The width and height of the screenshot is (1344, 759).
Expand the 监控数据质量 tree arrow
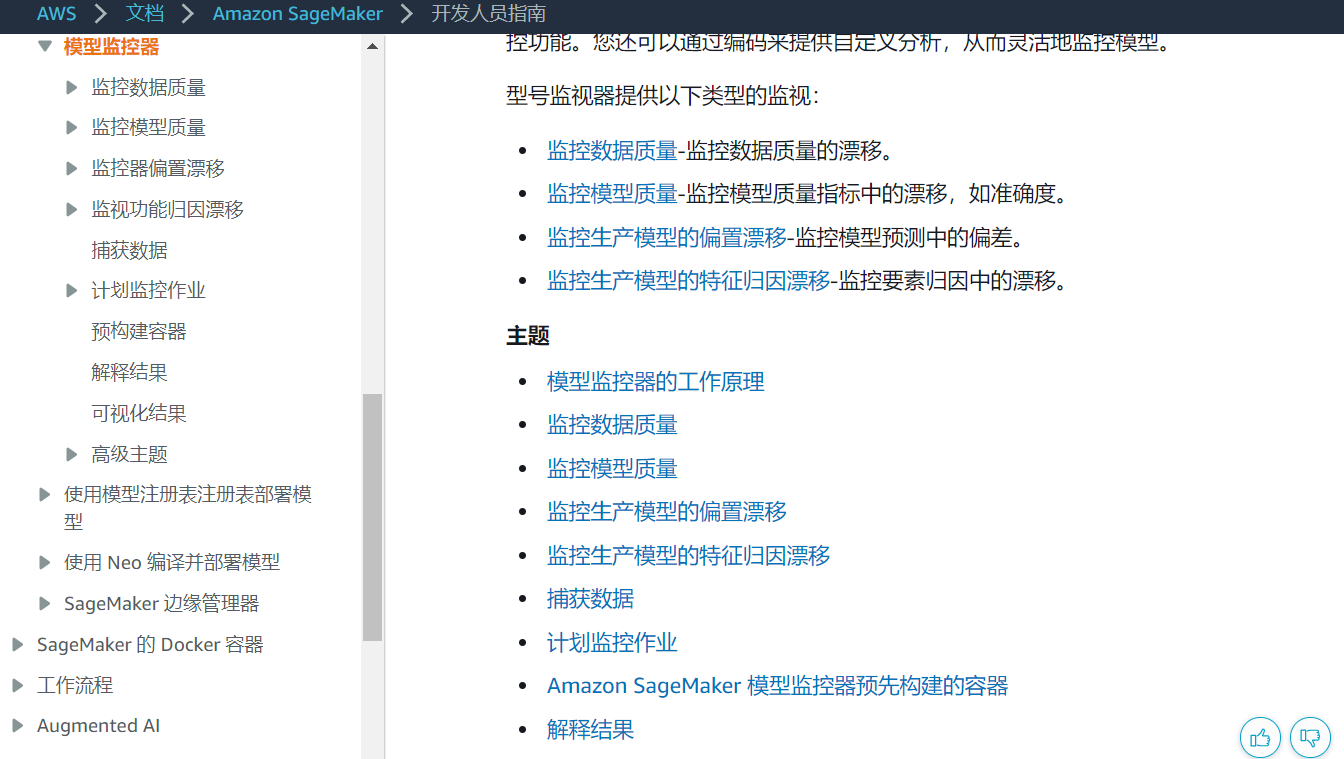pos(71,87)
